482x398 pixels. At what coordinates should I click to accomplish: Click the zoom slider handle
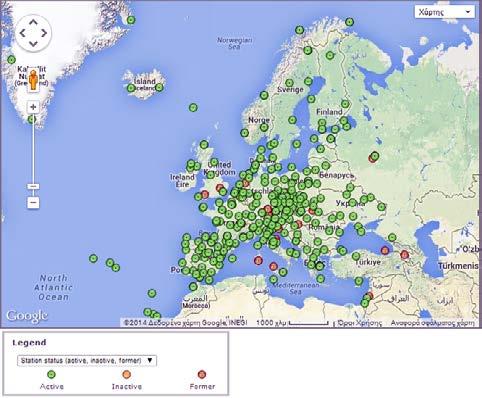point(33,186)
